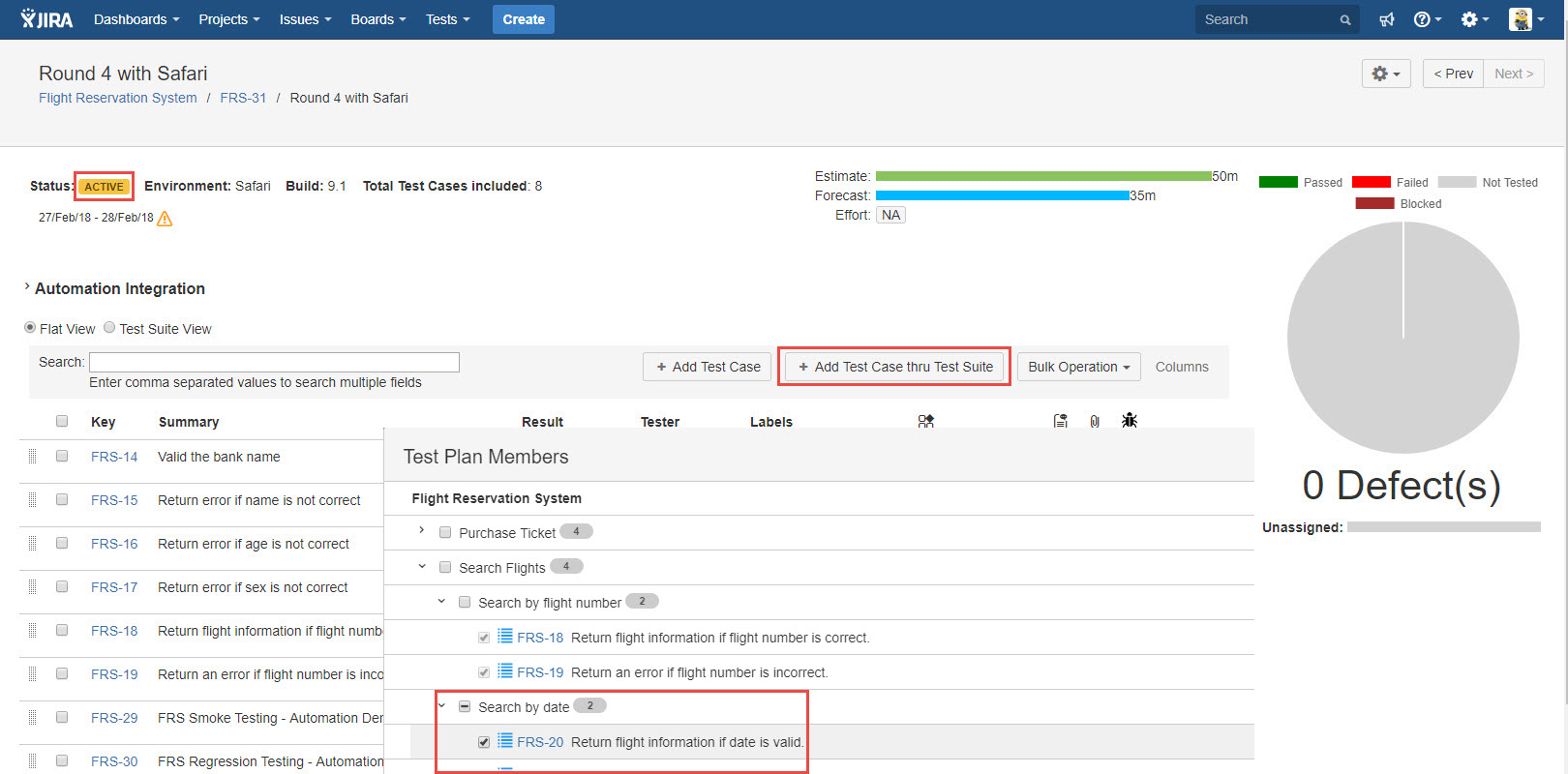Expand the Purchase Ticket tree node

click(x=421, y=530)
